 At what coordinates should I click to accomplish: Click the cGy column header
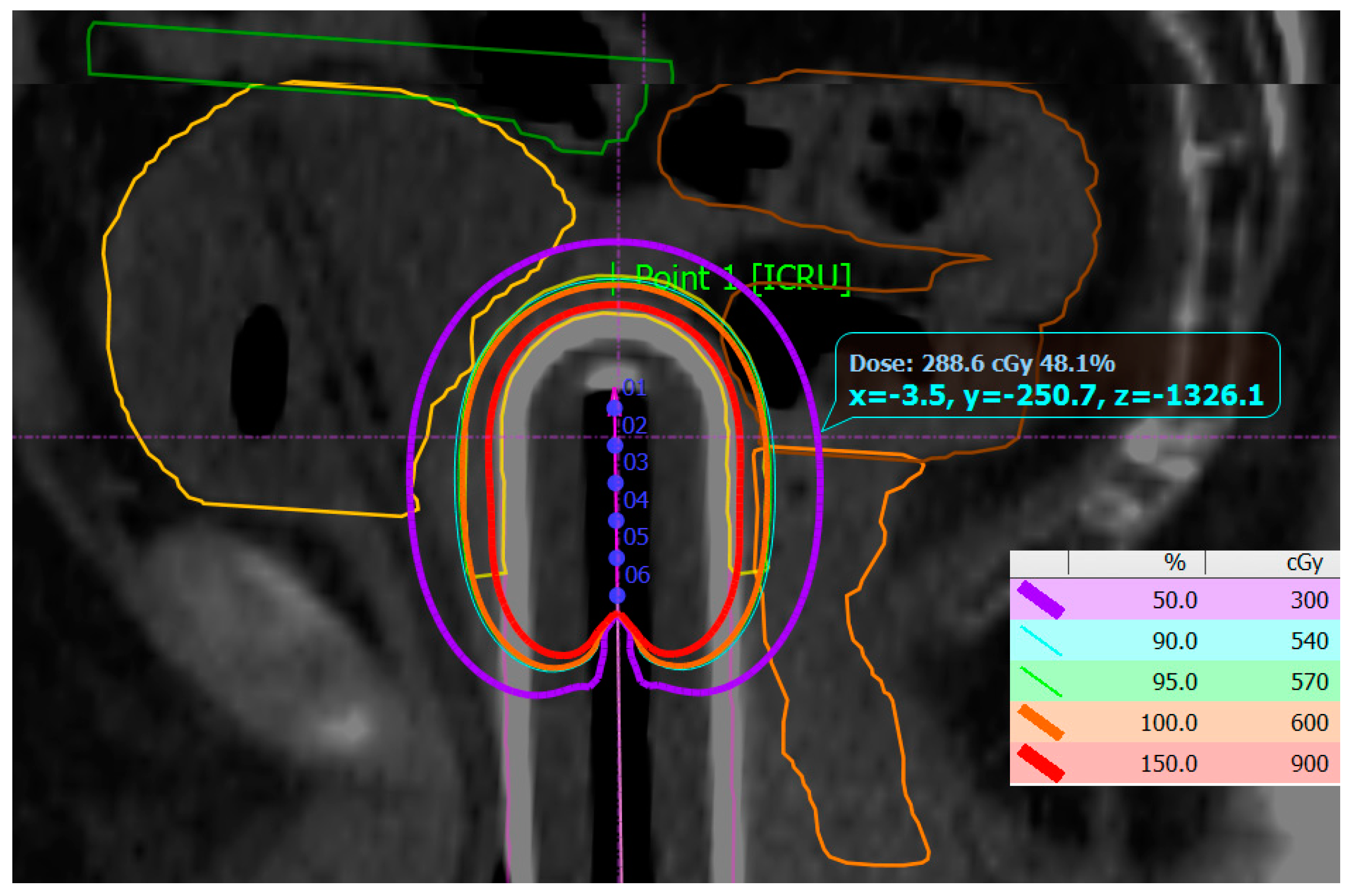click(1305, 563)
